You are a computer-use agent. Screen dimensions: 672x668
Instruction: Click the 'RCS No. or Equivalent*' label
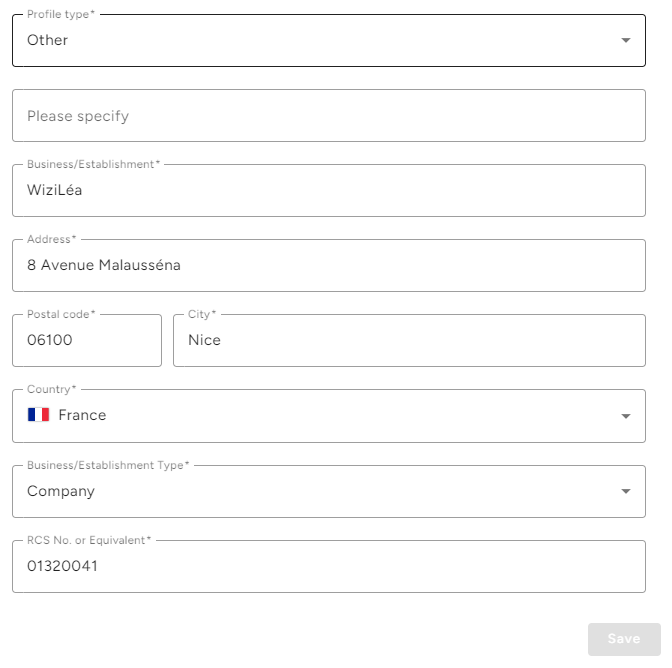coord(89,540)
